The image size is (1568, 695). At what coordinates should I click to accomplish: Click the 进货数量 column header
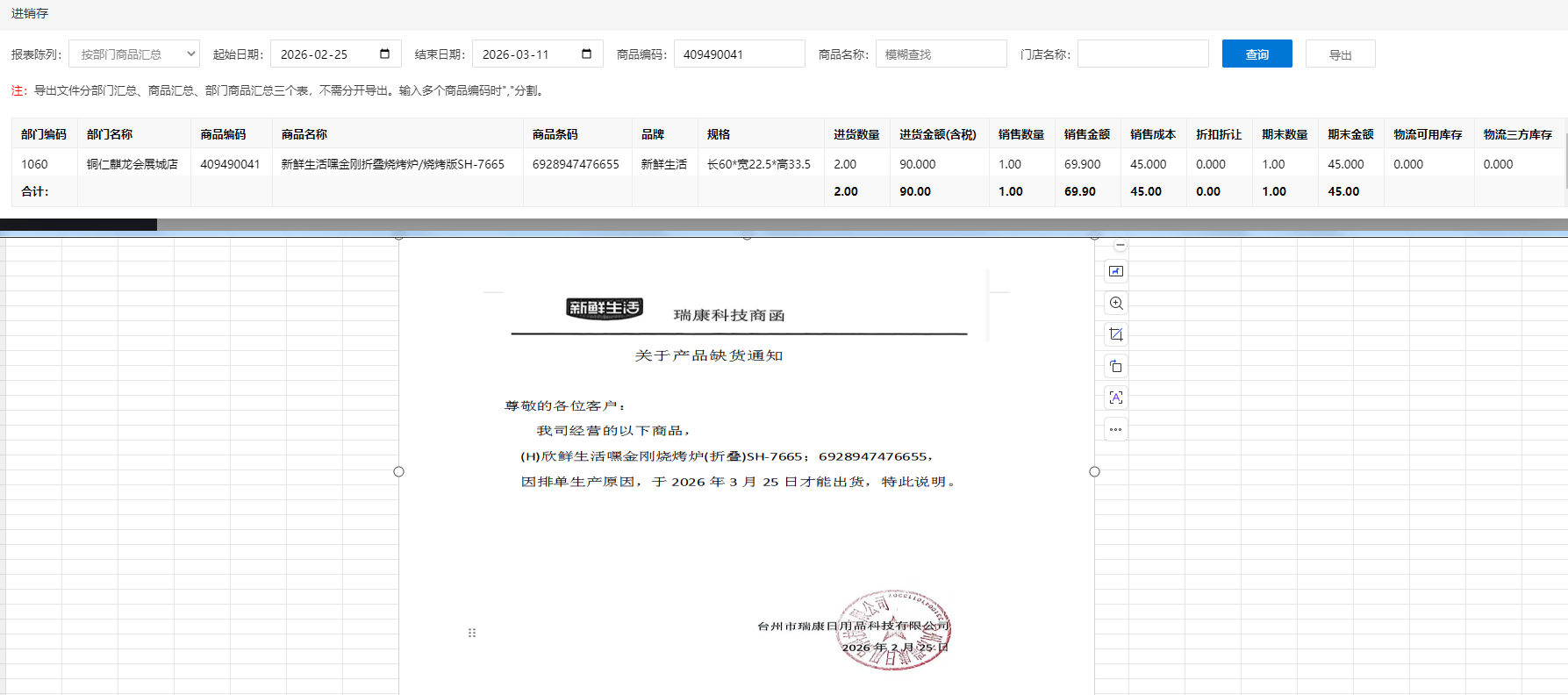[856, 134]
